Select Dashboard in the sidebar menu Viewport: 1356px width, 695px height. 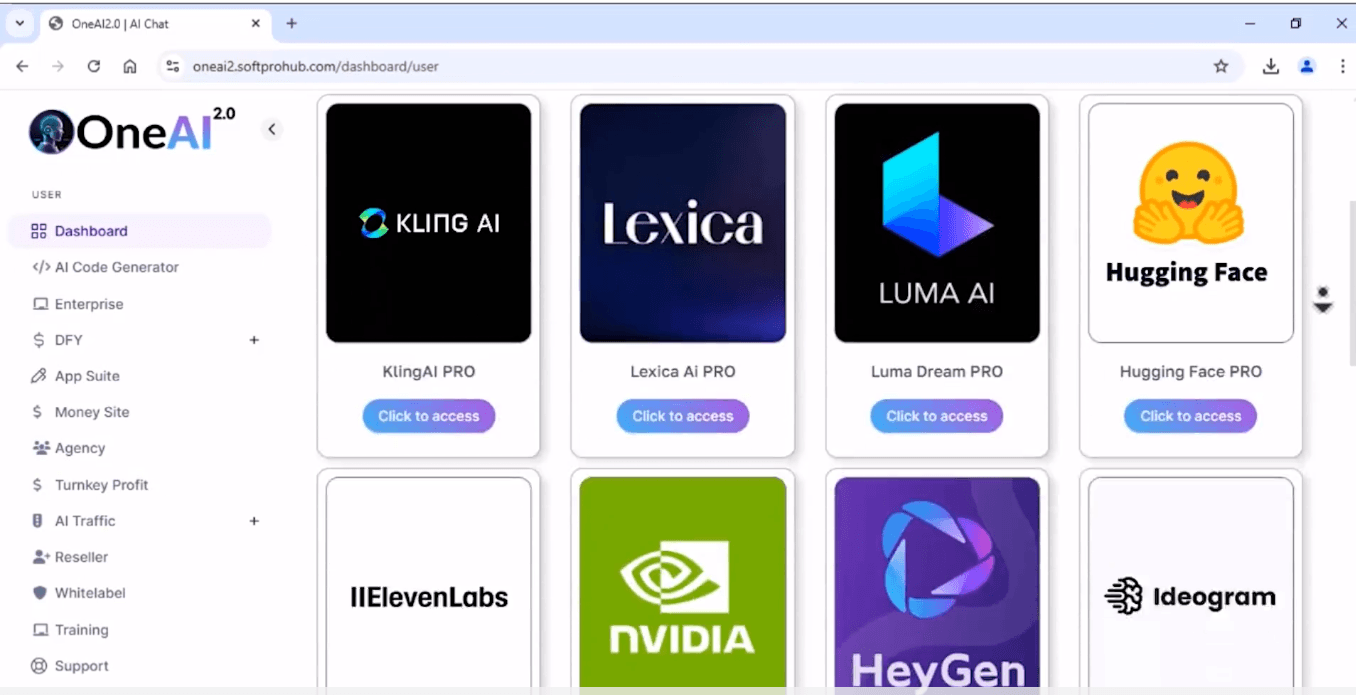point(140,231)
